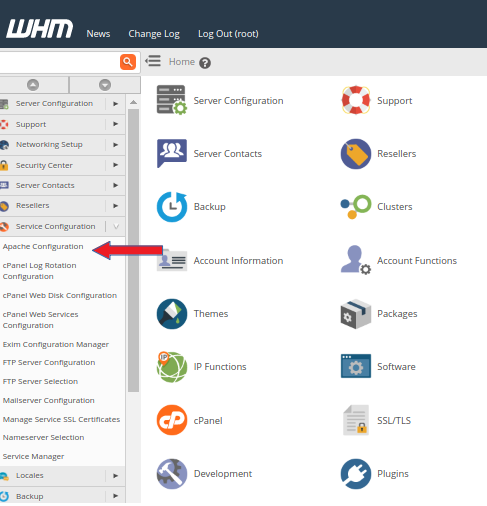Click the WHM logo
This screenshot has height=506, width=487.
pyautogui.click(x=40, y=28)
